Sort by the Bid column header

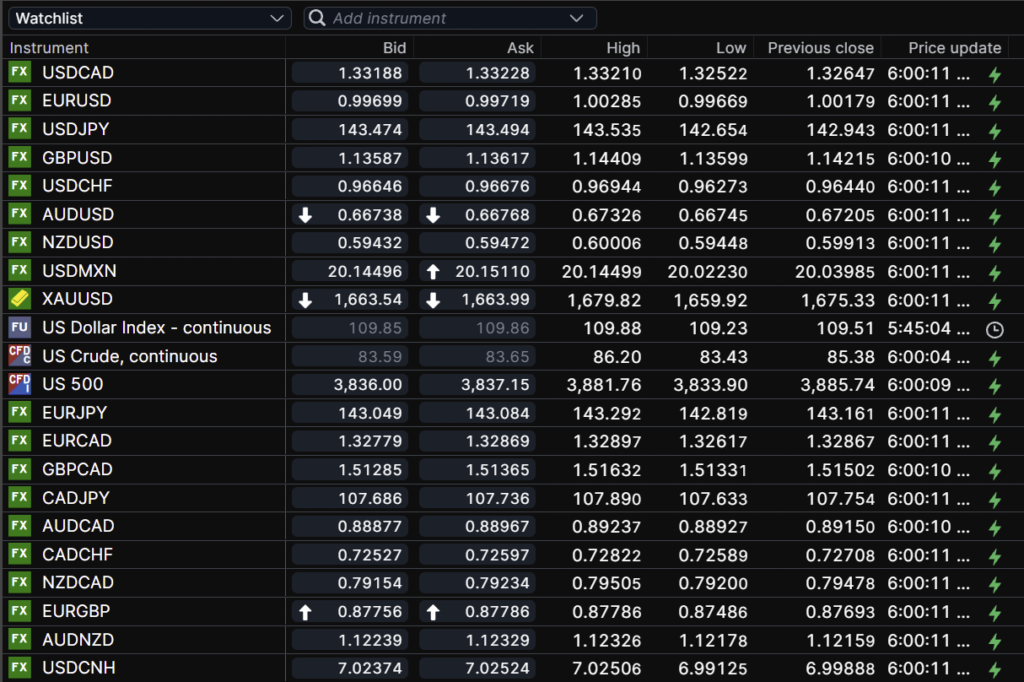(394, 48)
